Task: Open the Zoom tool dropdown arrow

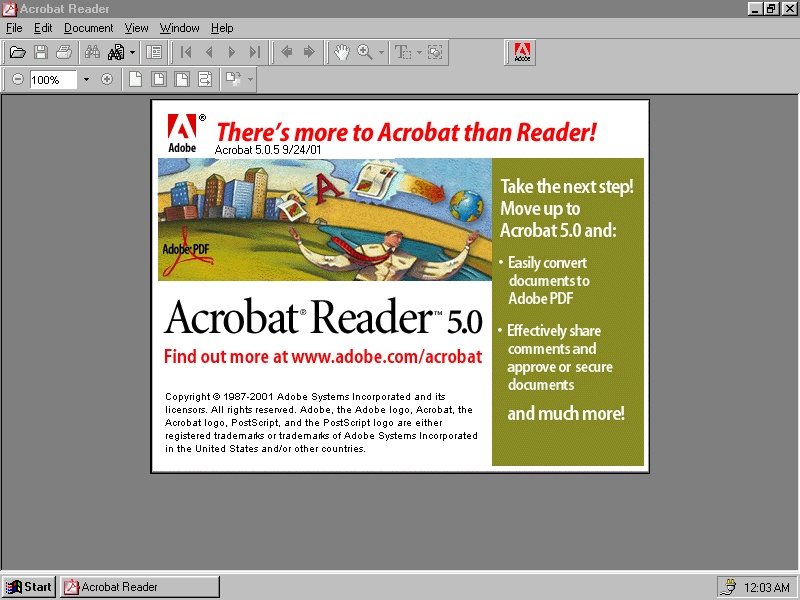Action: tap(381, 52)
